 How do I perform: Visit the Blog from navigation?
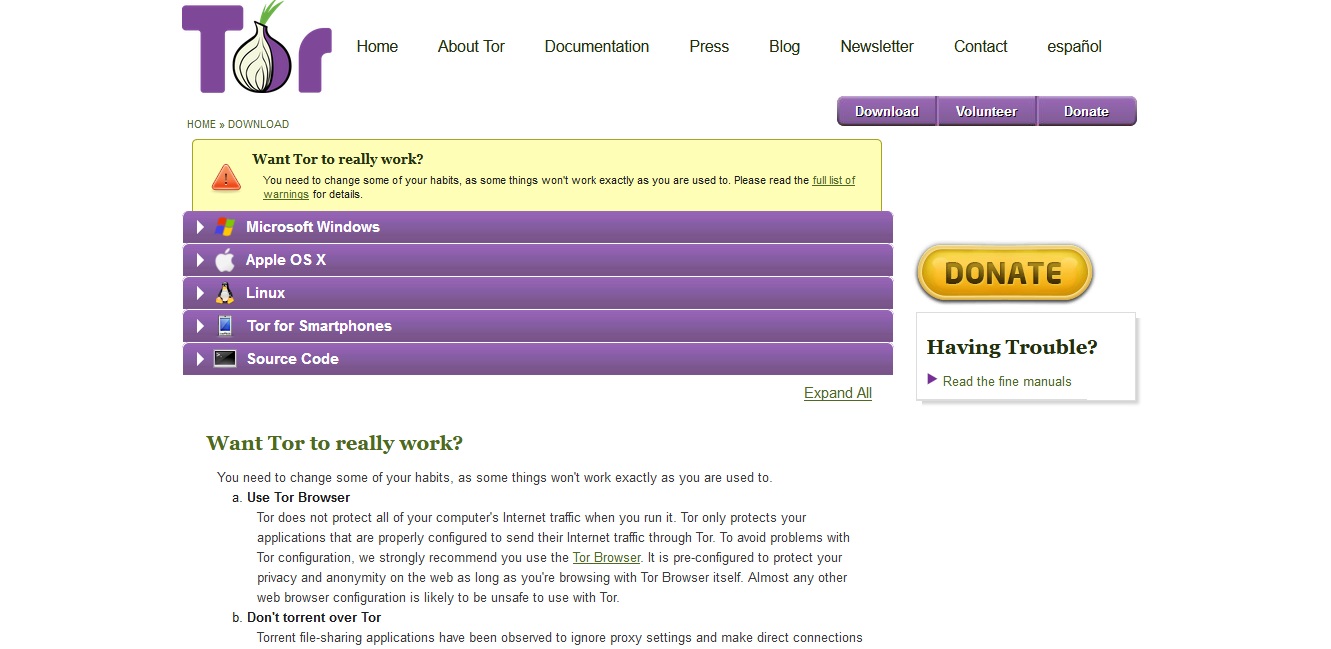tap(784, 47)
